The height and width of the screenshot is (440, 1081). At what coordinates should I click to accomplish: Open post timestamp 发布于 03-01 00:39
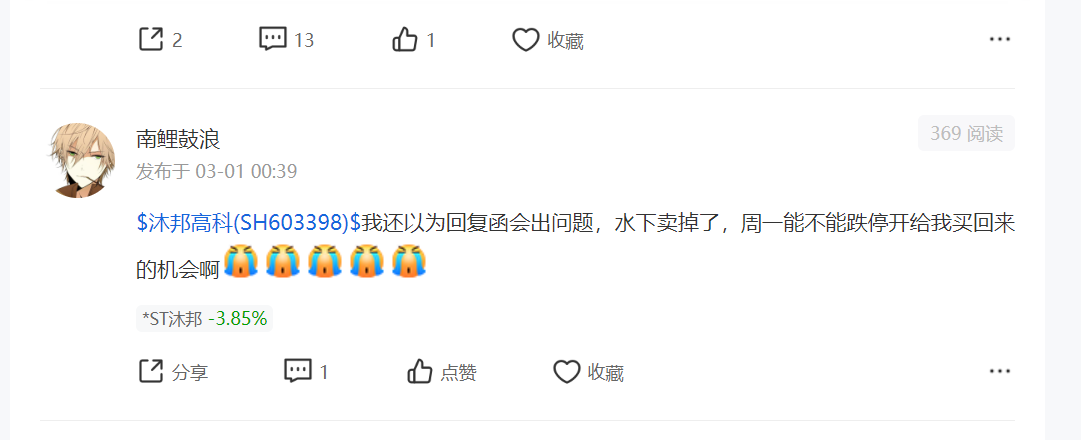click(x=216, y=171)
